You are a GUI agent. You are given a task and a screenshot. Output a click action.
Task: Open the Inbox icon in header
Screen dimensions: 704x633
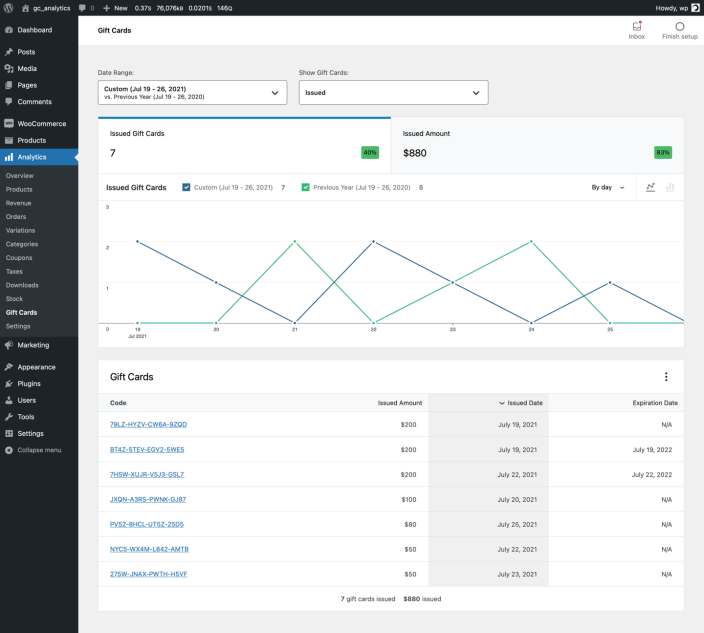[x=636, y=27]
